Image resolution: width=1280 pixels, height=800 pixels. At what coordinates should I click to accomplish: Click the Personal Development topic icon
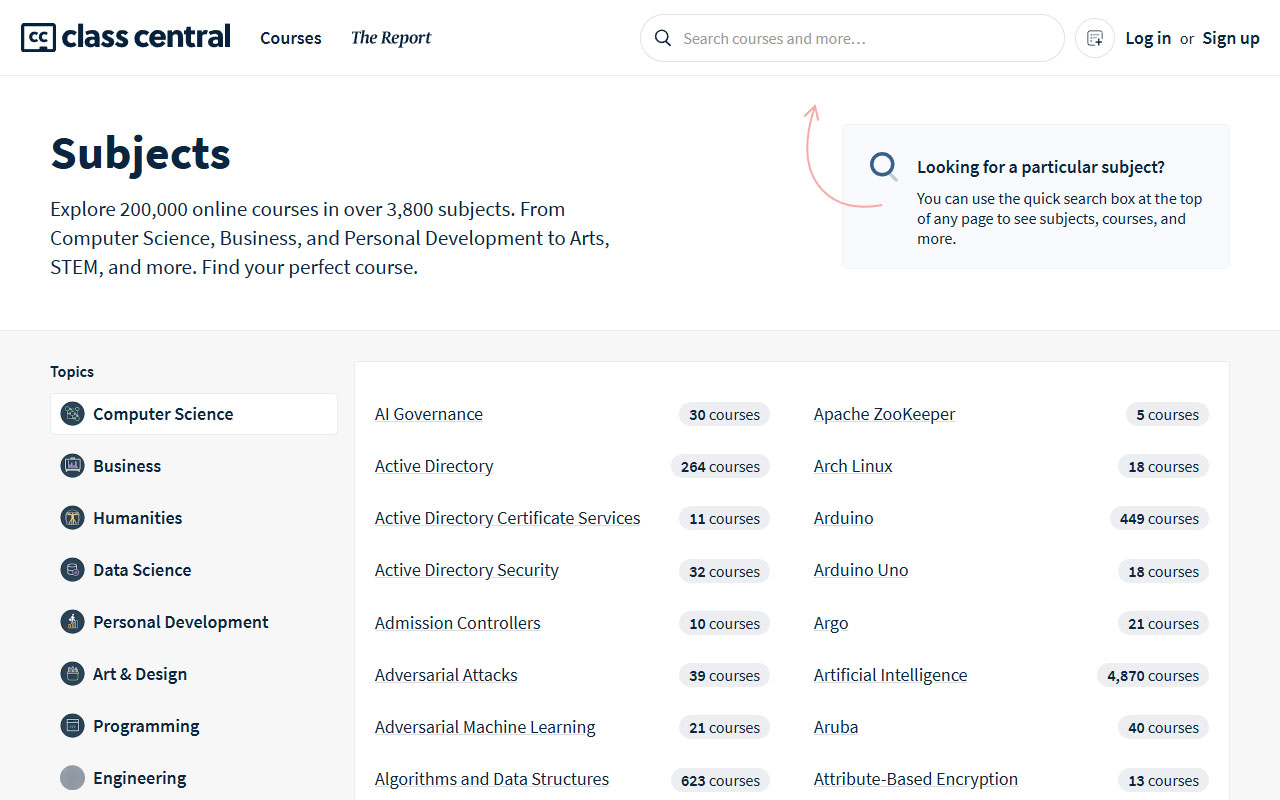pyautogui.click(x=72, y=622)
